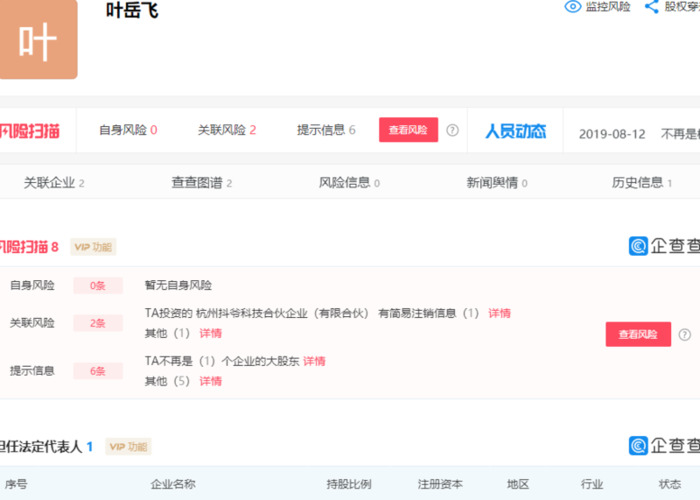
Task: Switch to the 风险信息 tab
Action: click(x=349, y=183)
